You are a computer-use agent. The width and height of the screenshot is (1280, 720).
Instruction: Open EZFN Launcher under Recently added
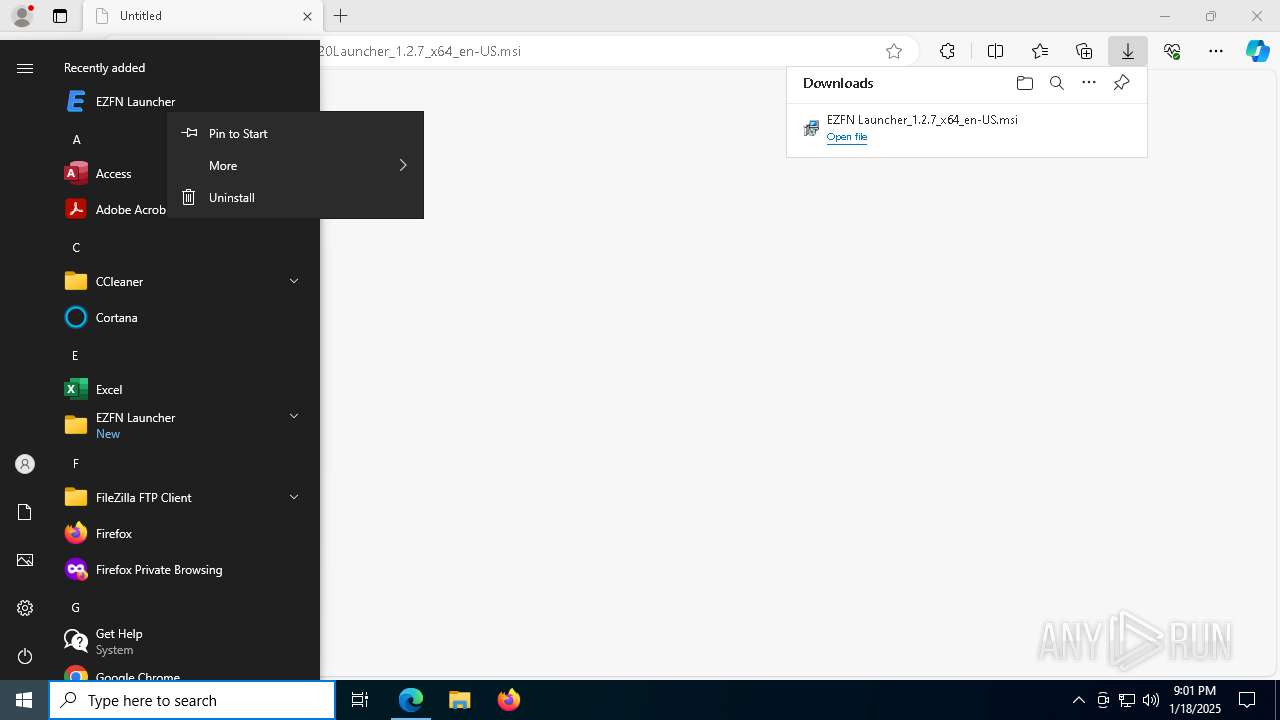(120, 101)
